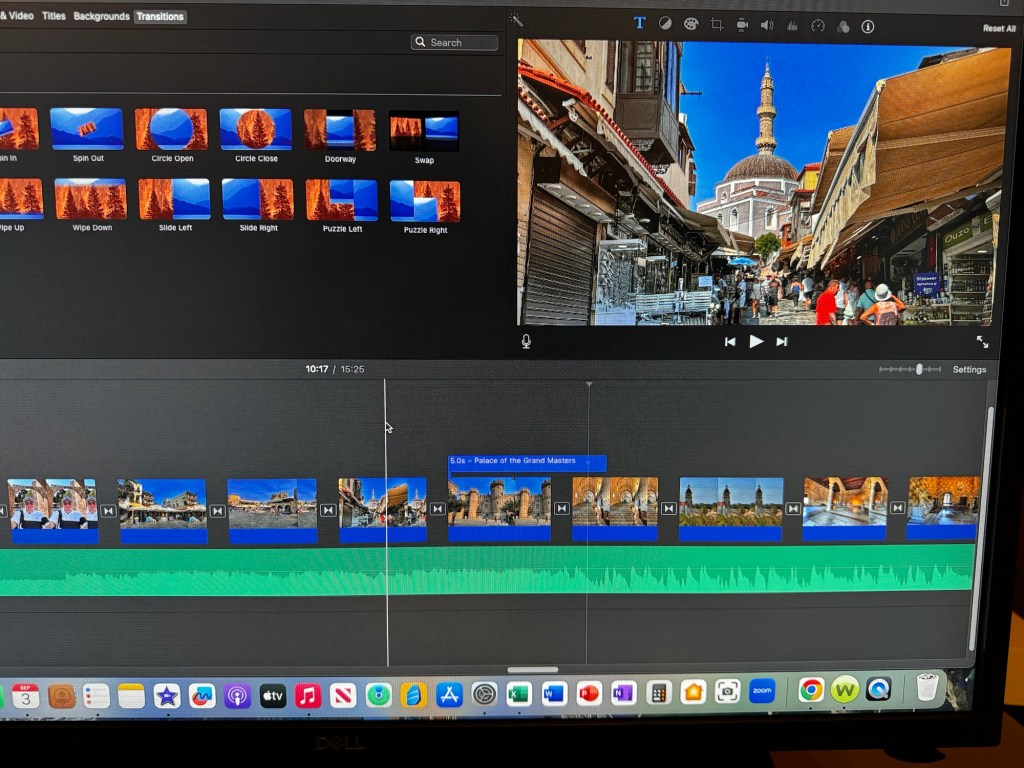Click the voiceover microphone icon
The image size is (1024, 768).
click(x=526, y=342)
